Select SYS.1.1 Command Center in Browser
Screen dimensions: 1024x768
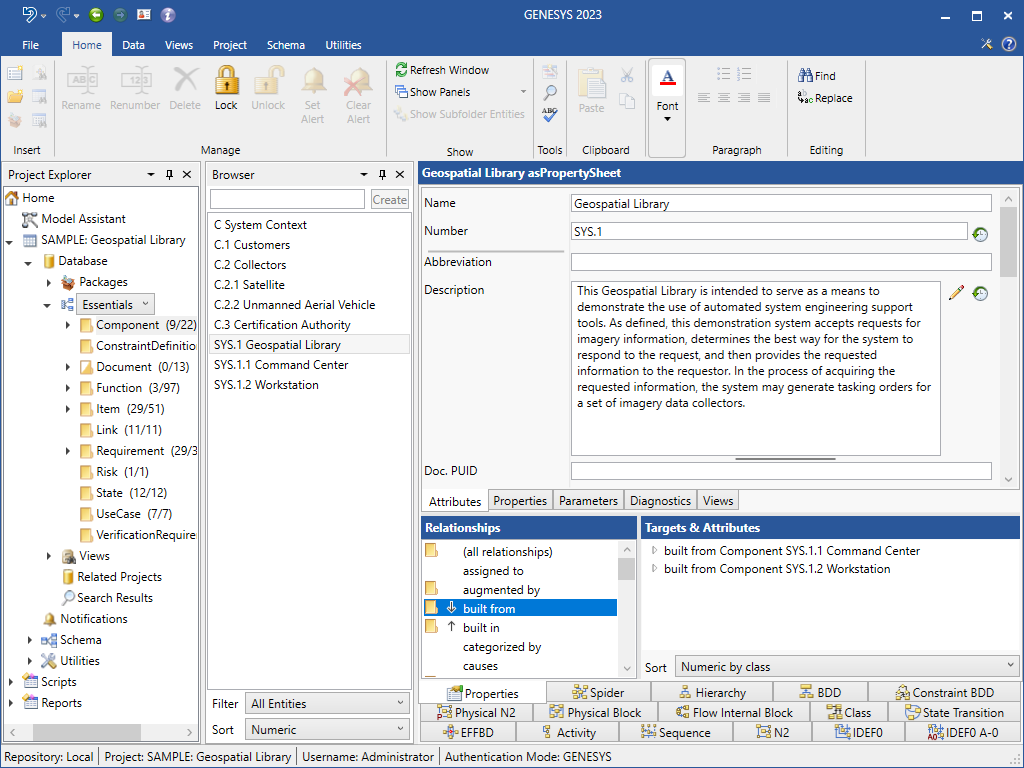(309, 364)
